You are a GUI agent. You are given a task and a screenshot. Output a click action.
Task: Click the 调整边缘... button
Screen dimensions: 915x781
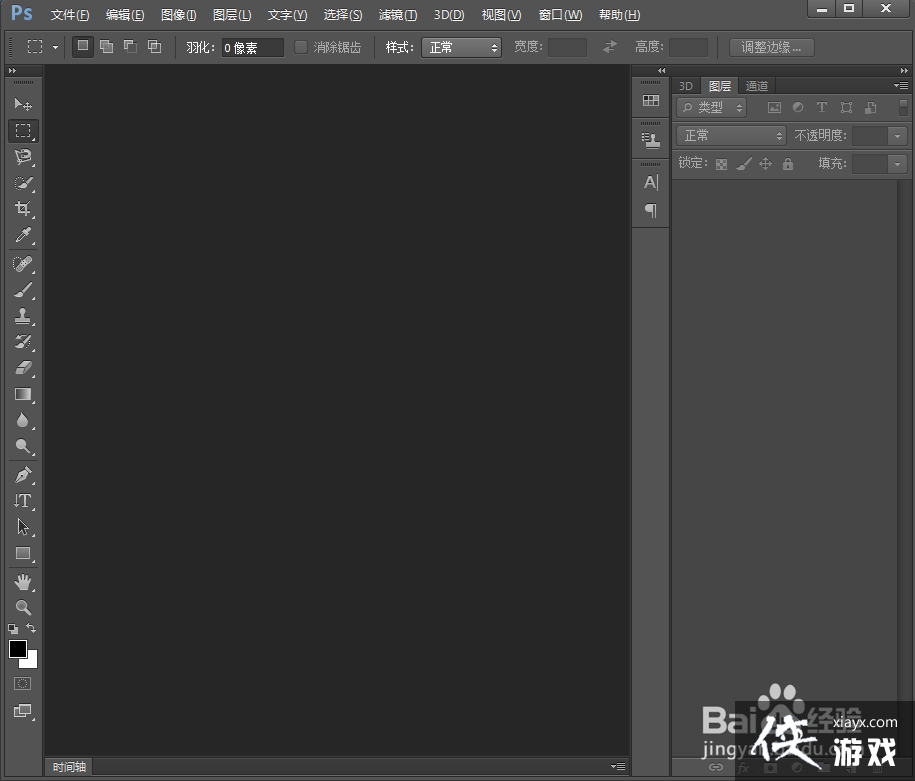[x=771, y=47]
